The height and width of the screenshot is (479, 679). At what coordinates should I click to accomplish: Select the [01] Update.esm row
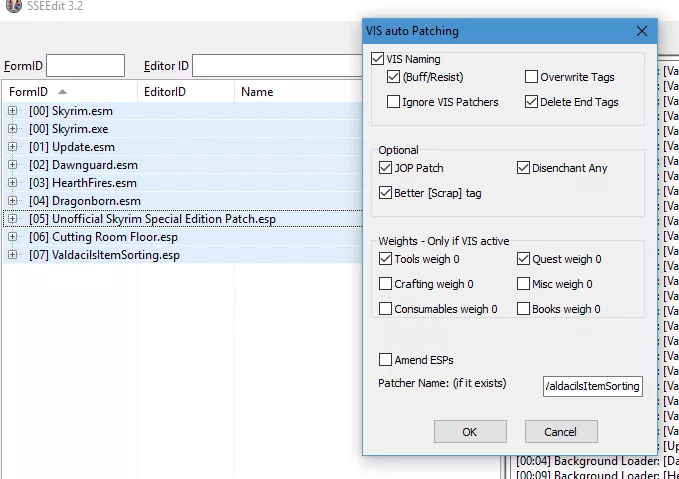[x=182, y=147]
